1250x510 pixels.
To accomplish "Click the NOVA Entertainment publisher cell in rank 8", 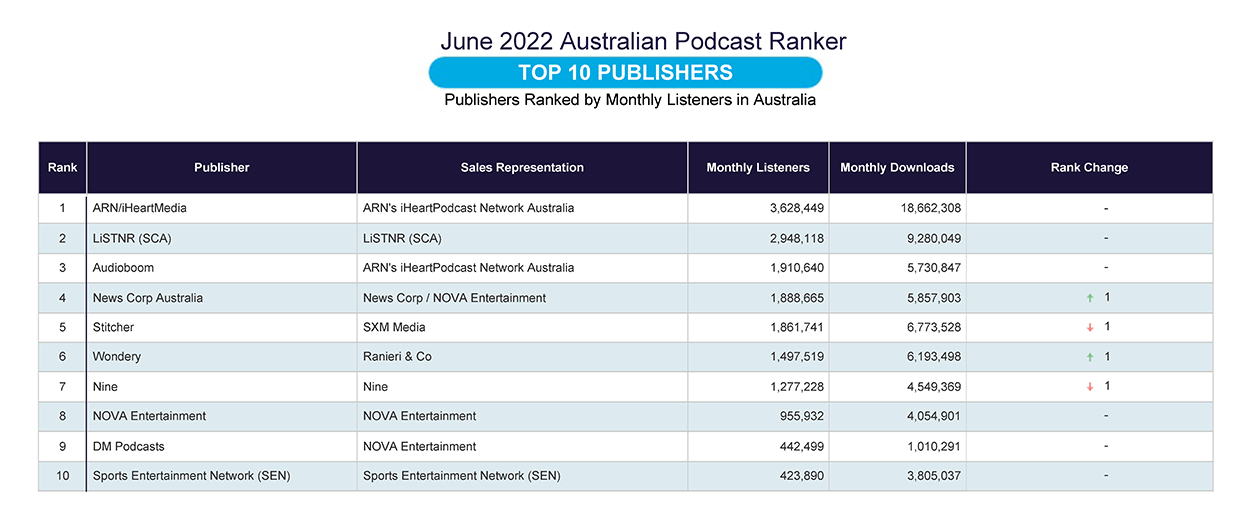I will (x=222, y=416).
